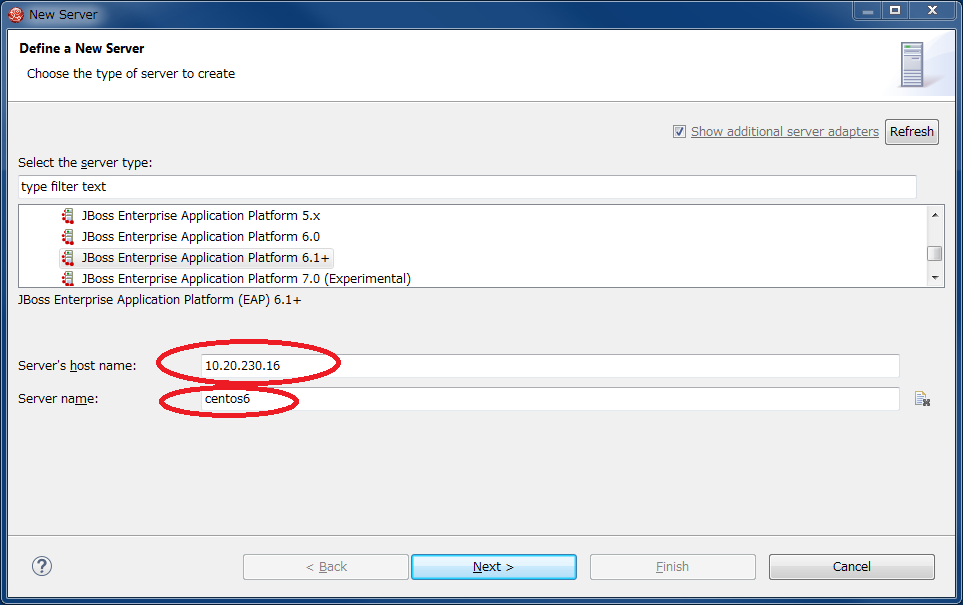Click the Refresh button
This screenshot has height=605, width=963.
(911, 131)
